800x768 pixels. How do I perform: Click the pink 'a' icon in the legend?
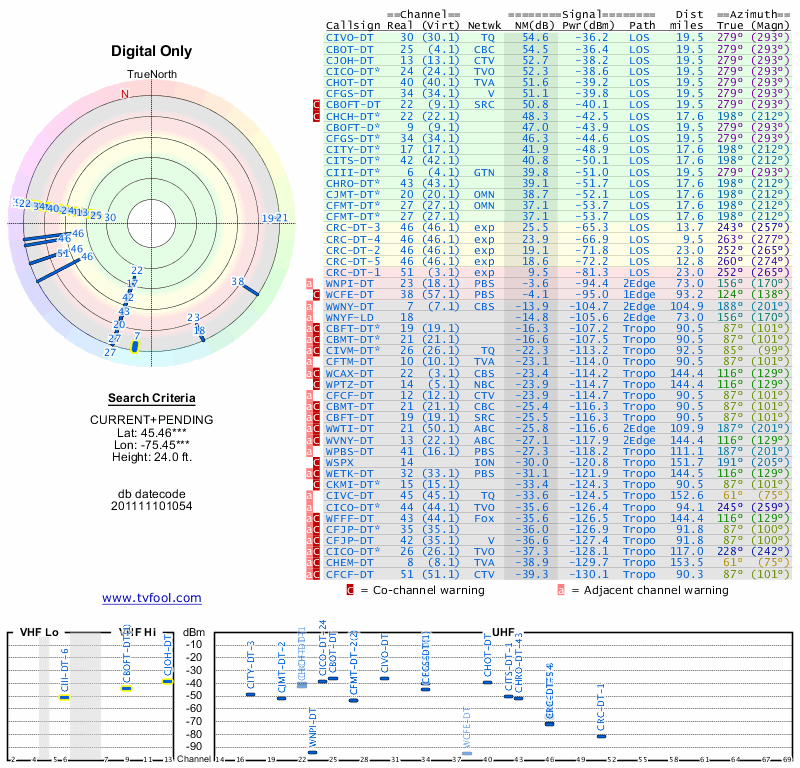click(x=561, y=590)
